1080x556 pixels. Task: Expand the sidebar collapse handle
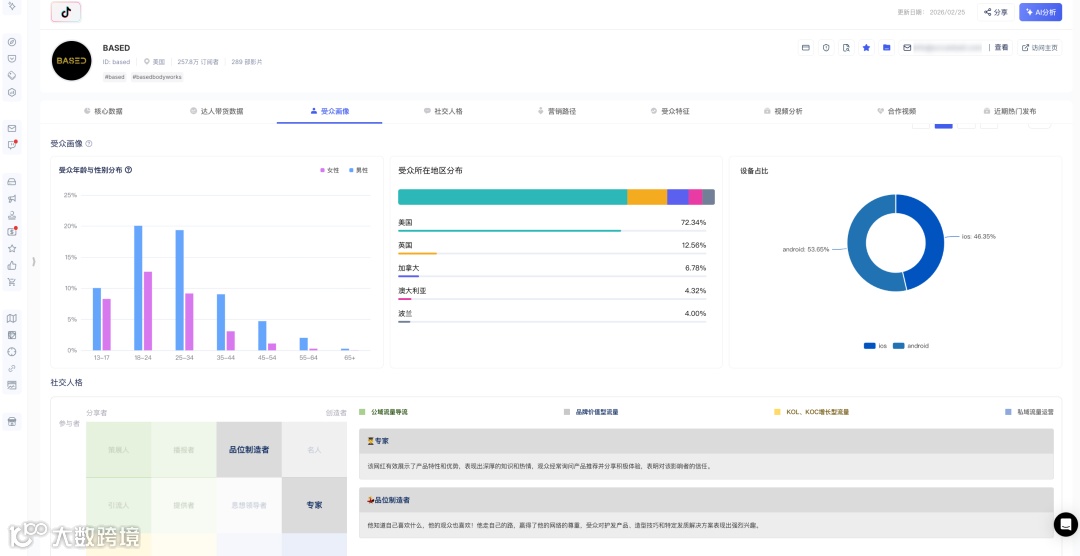coord(33,261)
